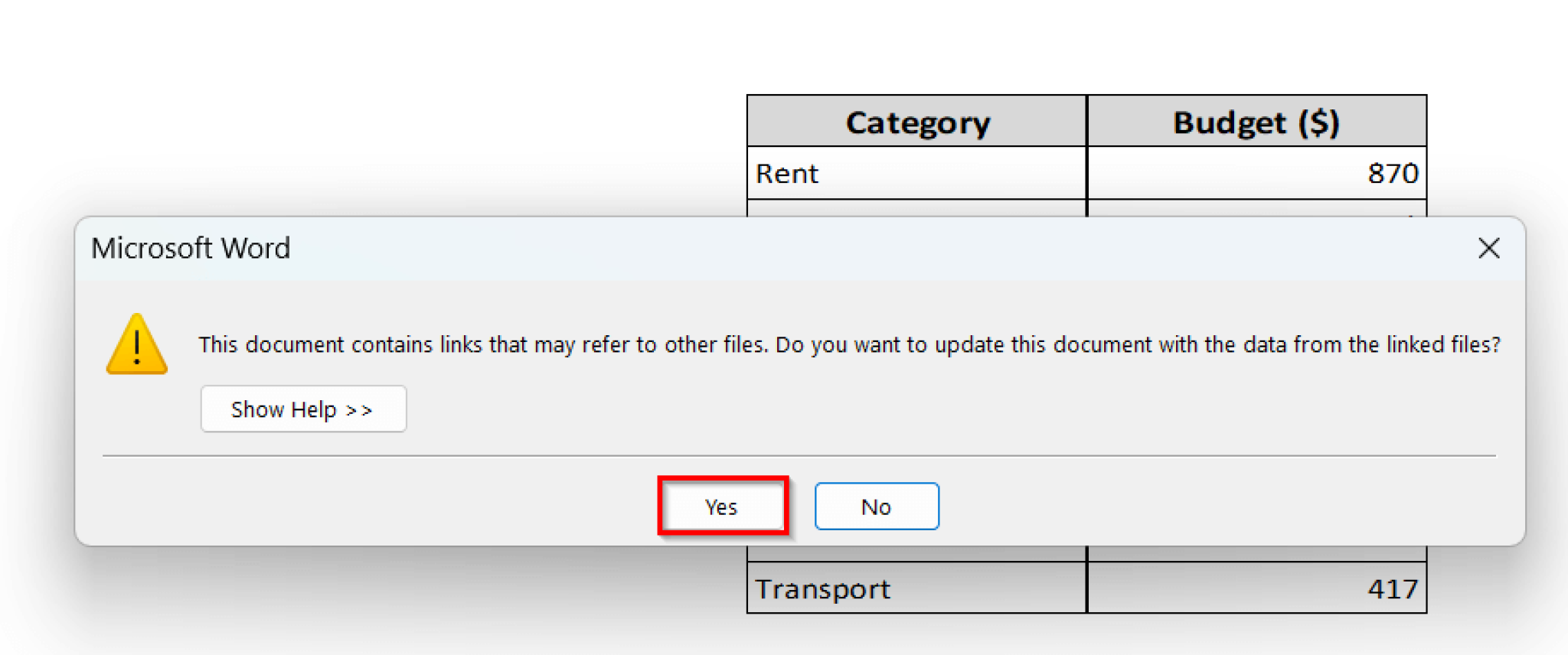The height and width of the screenshot is (655, 1568).
Task: Click the chevrons on Show Help button
Action: [x=360, y=409]
